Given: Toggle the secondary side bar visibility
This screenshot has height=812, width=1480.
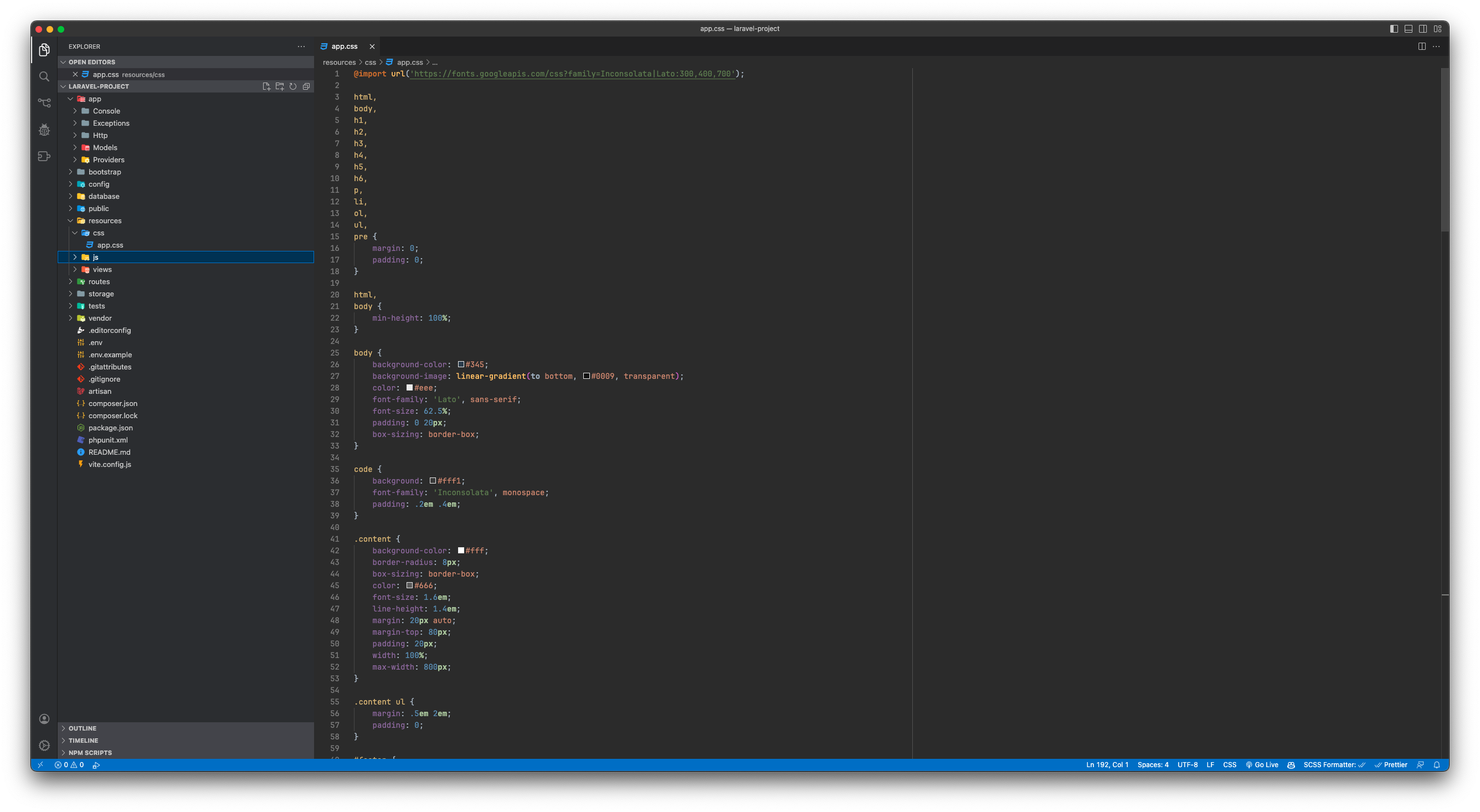Looking at the screenshot, I should coord(1422,29).
